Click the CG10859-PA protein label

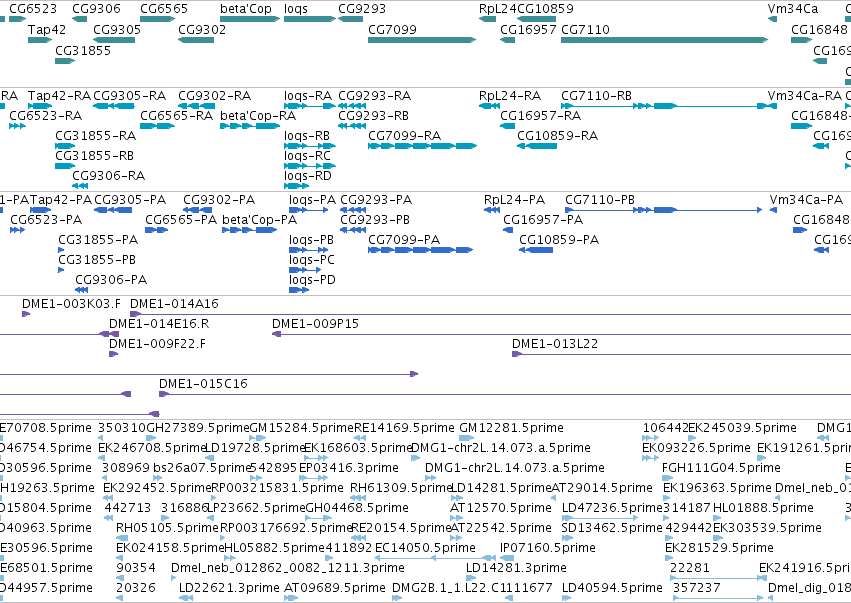559,240
